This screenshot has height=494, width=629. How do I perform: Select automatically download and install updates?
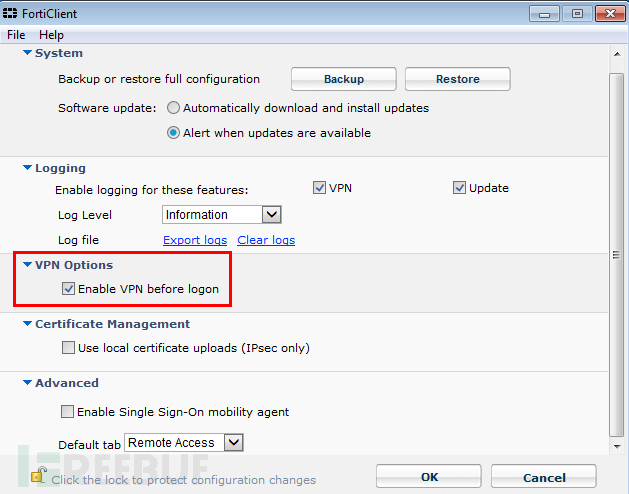[174, 108]
